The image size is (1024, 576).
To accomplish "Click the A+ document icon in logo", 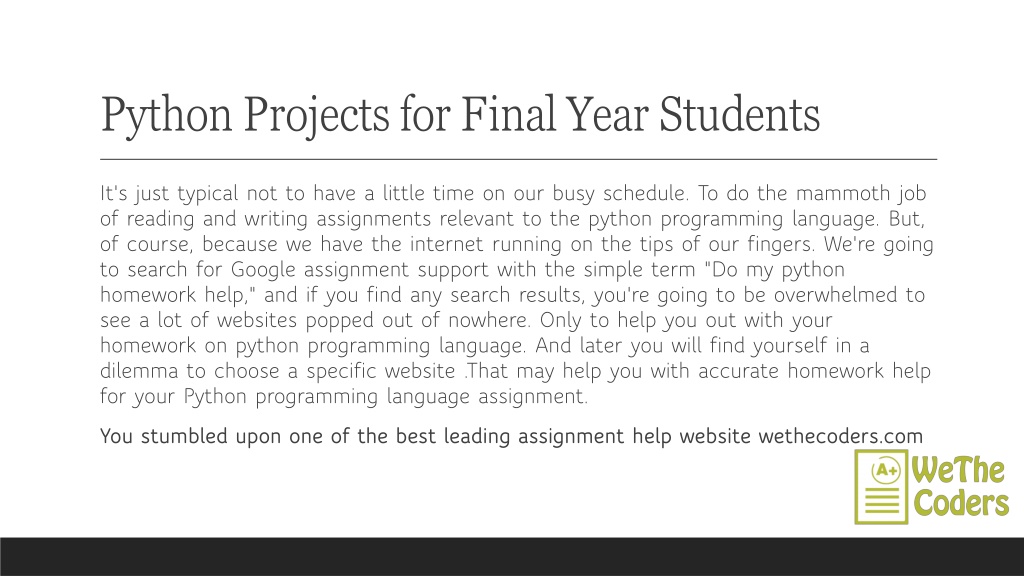I will click(881, 487).
